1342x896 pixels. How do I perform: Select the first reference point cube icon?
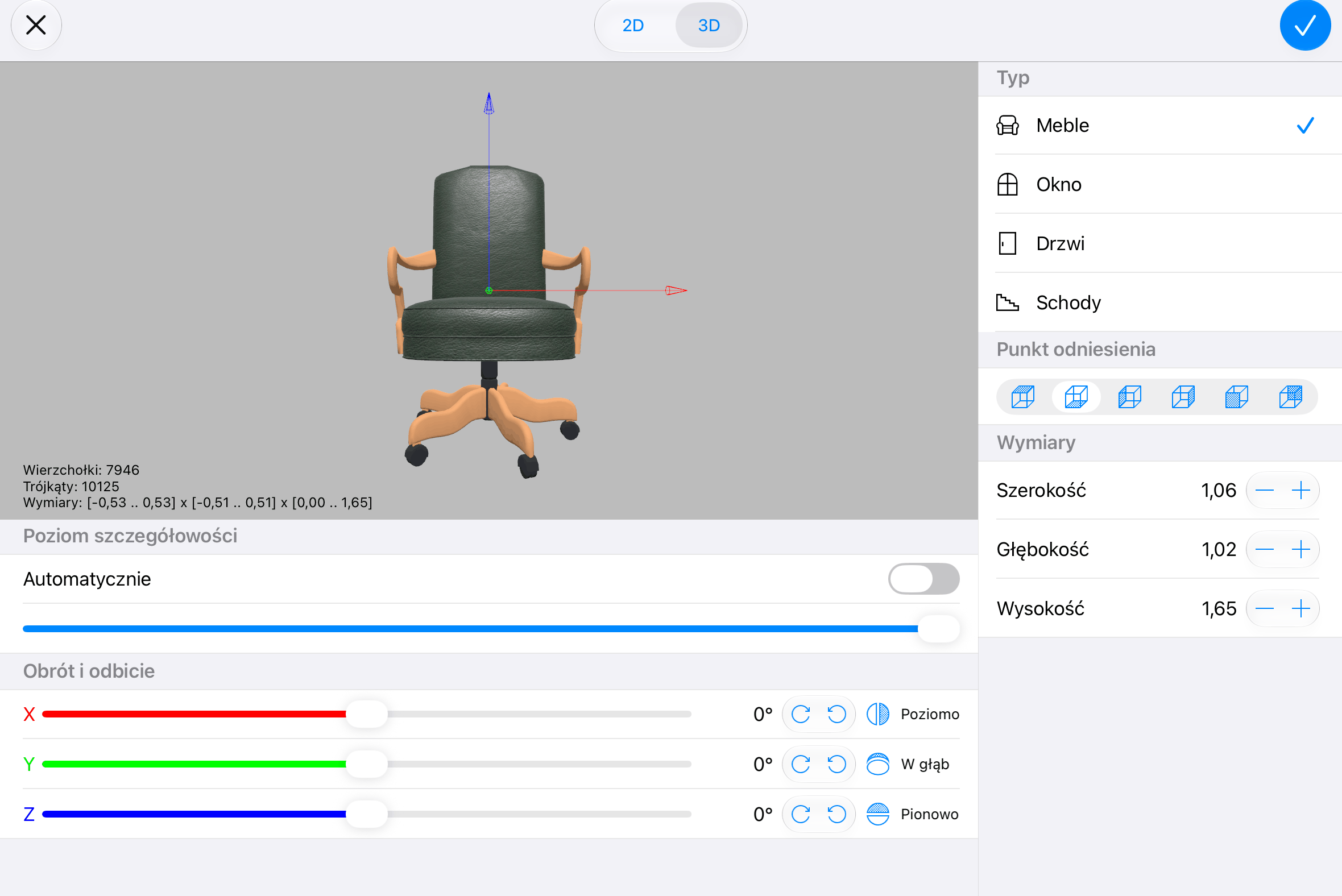[1022, 397]
